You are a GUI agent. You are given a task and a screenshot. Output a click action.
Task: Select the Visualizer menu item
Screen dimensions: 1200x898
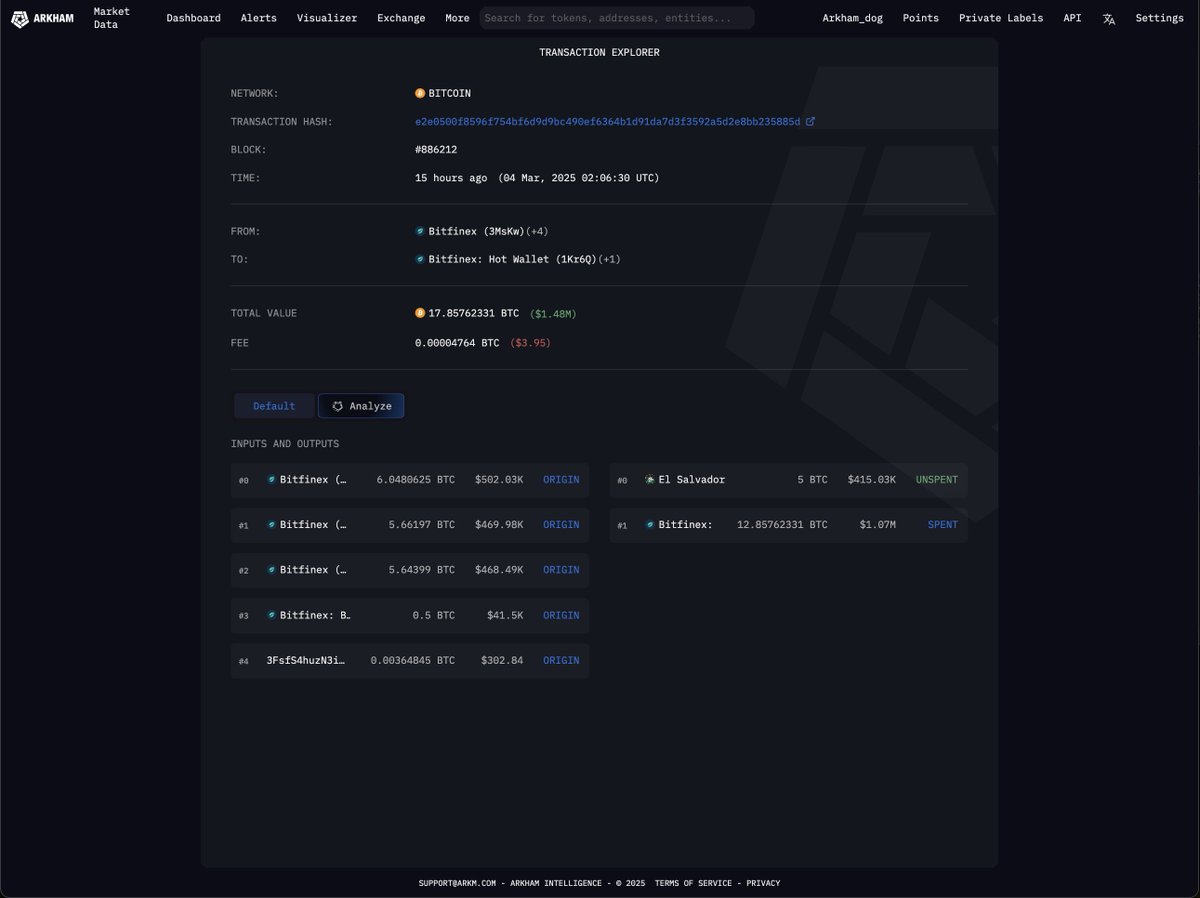click(x=326, y=18)
